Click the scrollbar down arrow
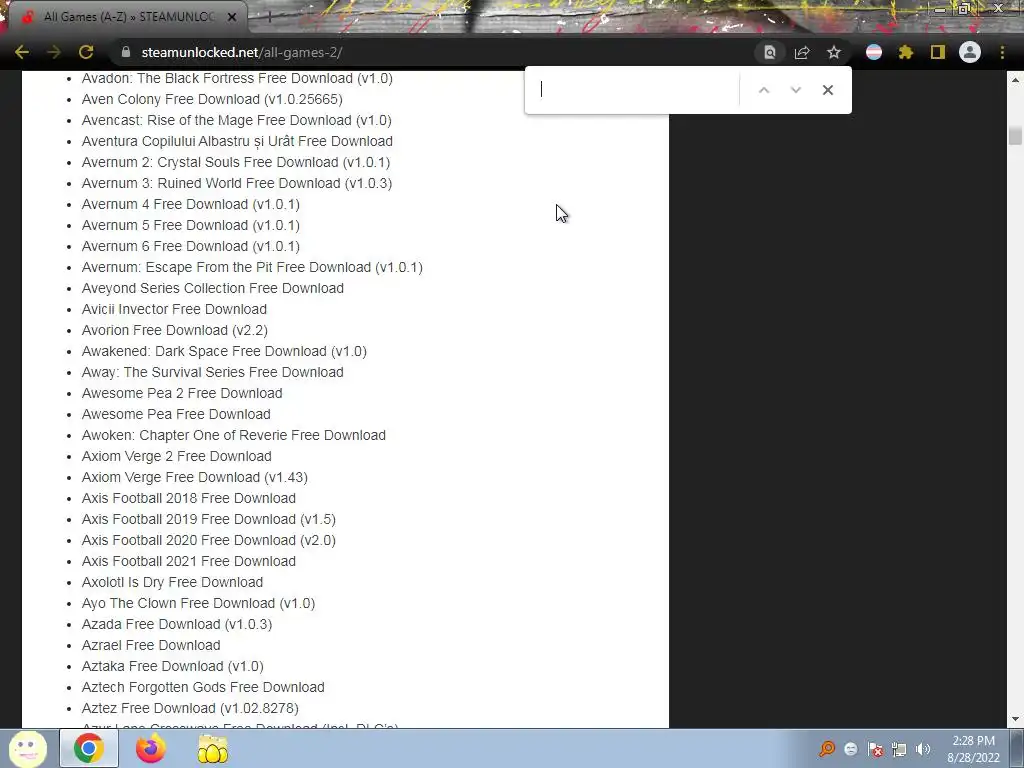The height and width of the screenshot is (768, 1024). [1015, 719]
